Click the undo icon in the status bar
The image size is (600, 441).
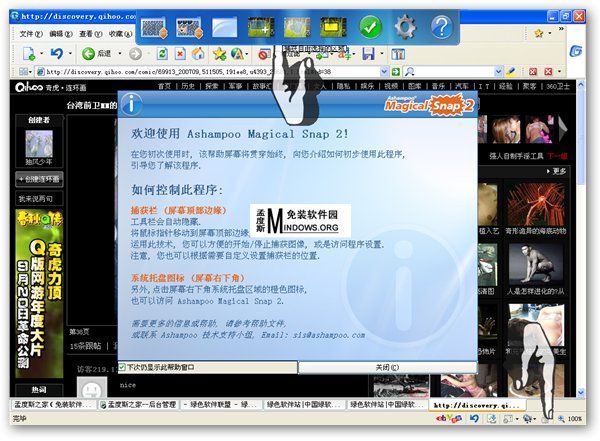coord(474,418)
